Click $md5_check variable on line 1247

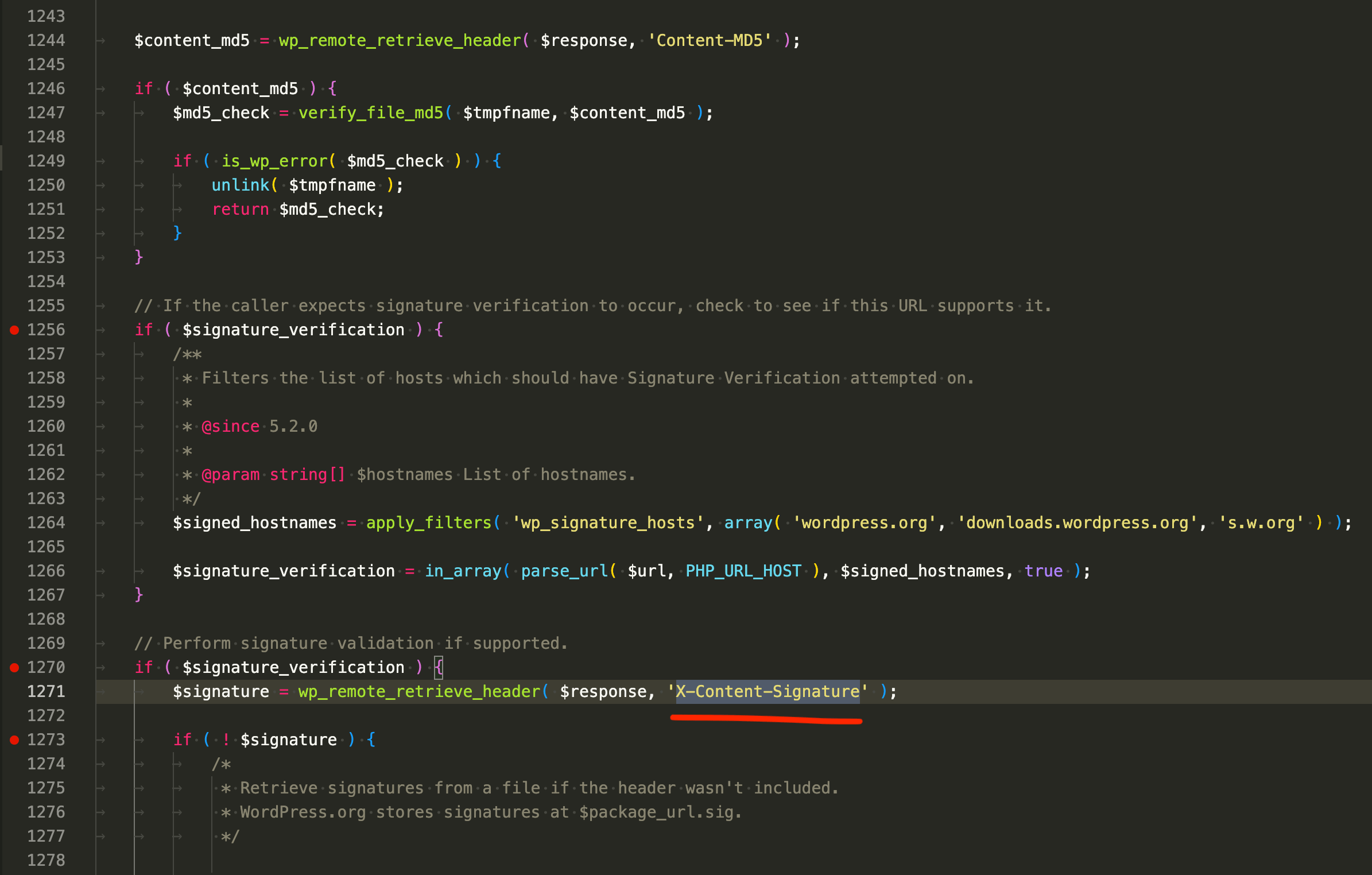(x=221, y=113)
